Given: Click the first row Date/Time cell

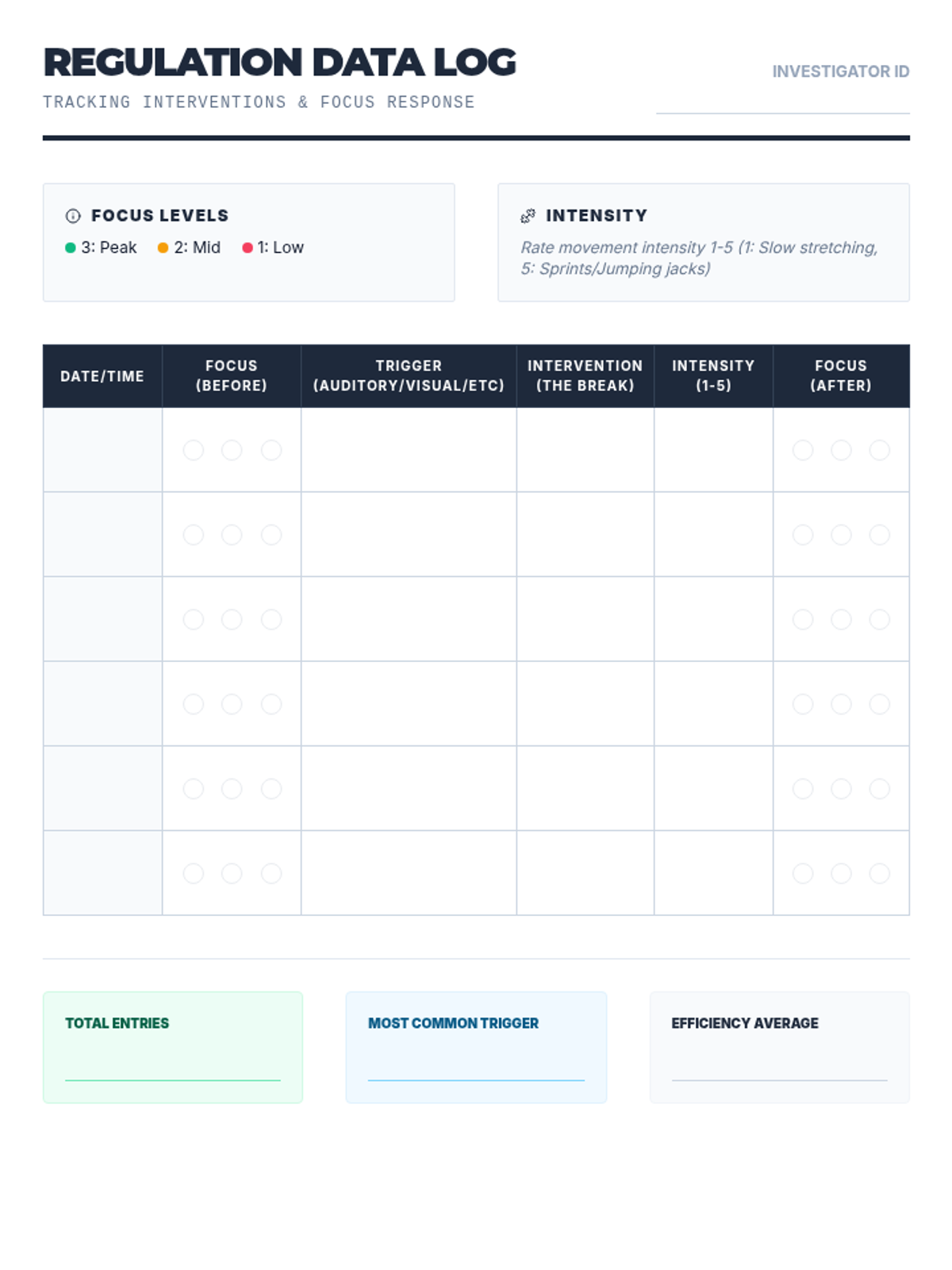Looking at the screenshot, I should click(x=103, y=450).
